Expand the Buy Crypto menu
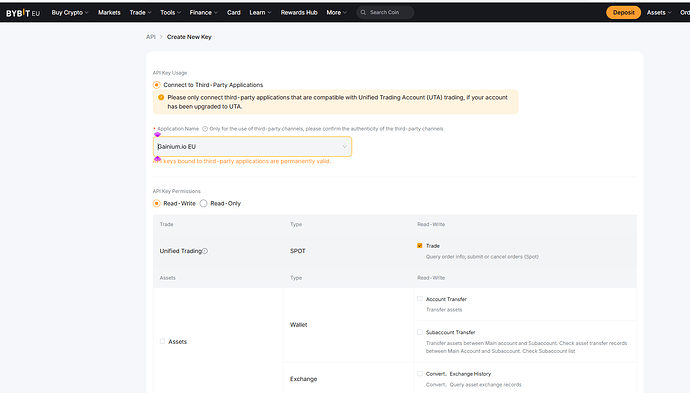 click(x=70, y=12)
